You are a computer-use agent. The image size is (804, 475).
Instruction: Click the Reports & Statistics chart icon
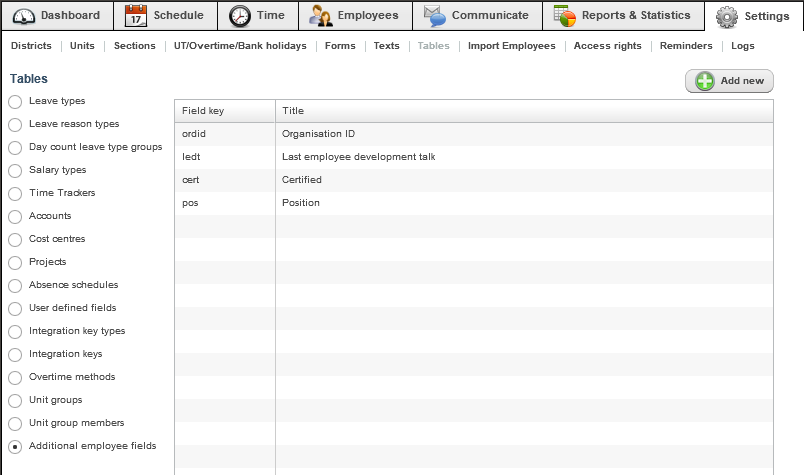pos(565,16)
